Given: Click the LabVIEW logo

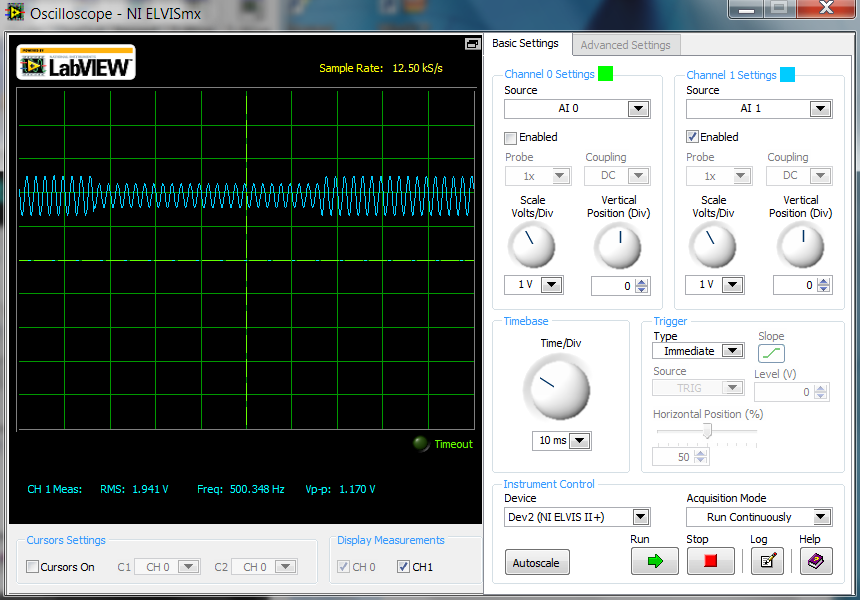Looking at the screenshot, I should click(76, 63).
